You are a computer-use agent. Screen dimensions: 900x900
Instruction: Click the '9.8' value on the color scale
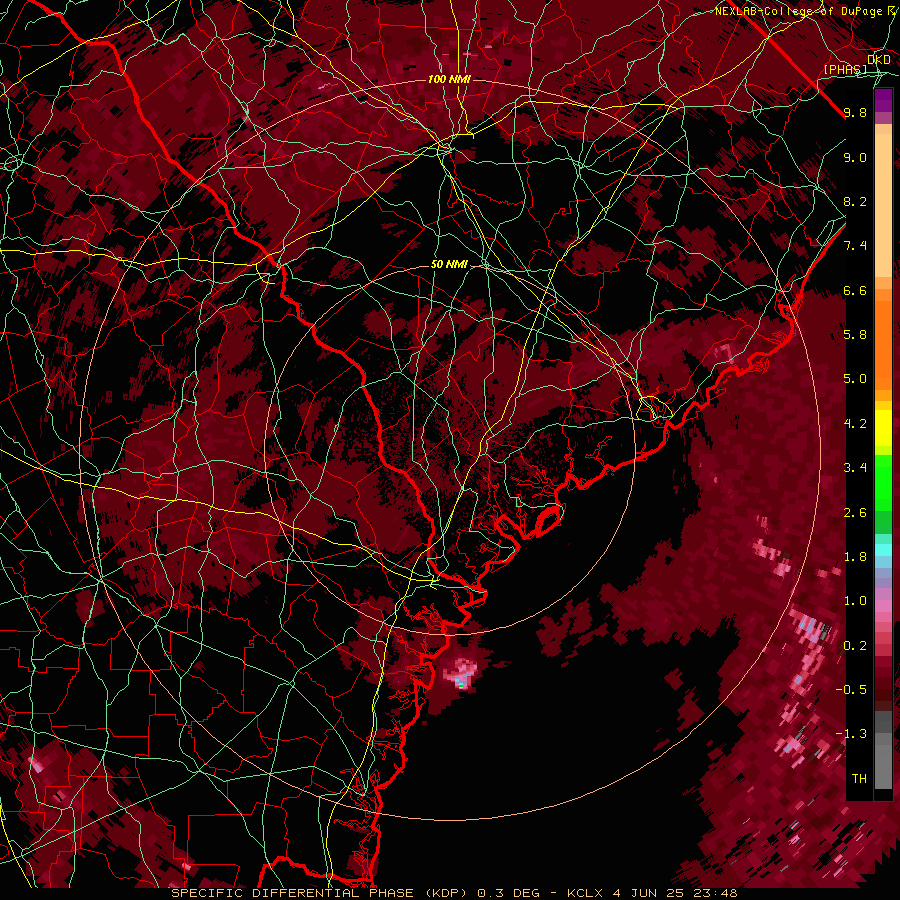(855, 112)
